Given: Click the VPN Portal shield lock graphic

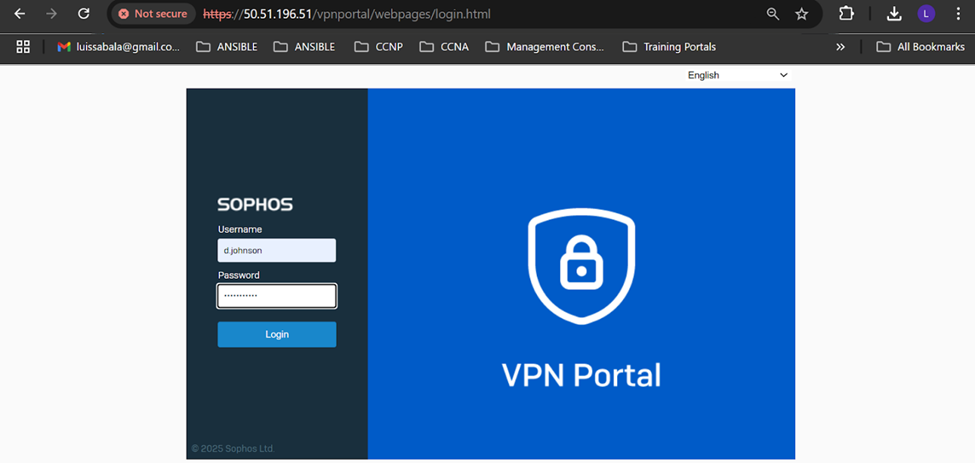Looking at the screenshot, I should tap(581, 267).
